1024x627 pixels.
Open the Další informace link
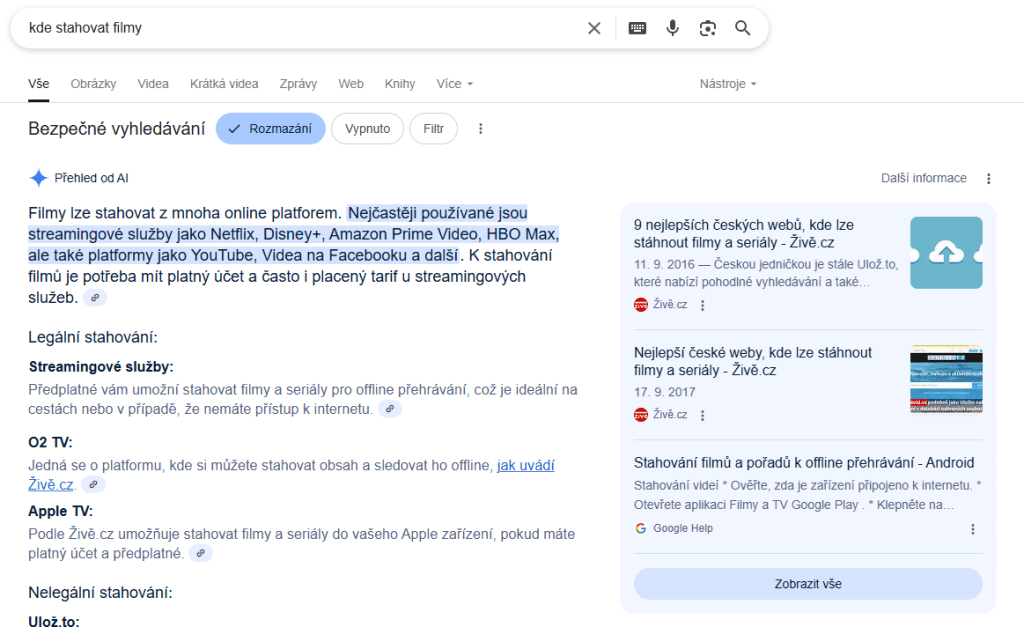point(923,178)
